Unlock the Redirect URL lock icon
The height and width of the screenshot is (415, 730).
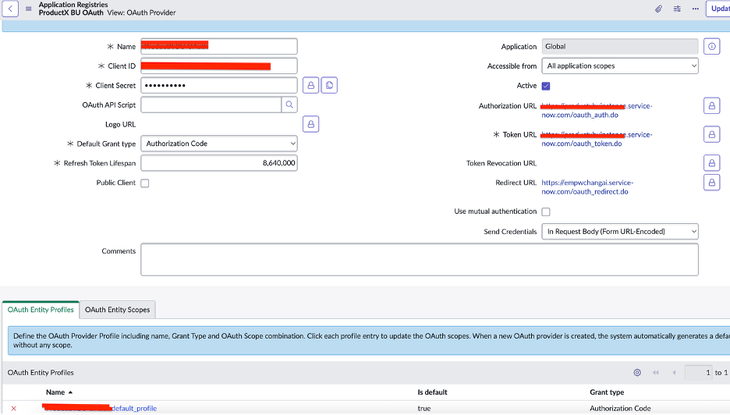[711, 183]
